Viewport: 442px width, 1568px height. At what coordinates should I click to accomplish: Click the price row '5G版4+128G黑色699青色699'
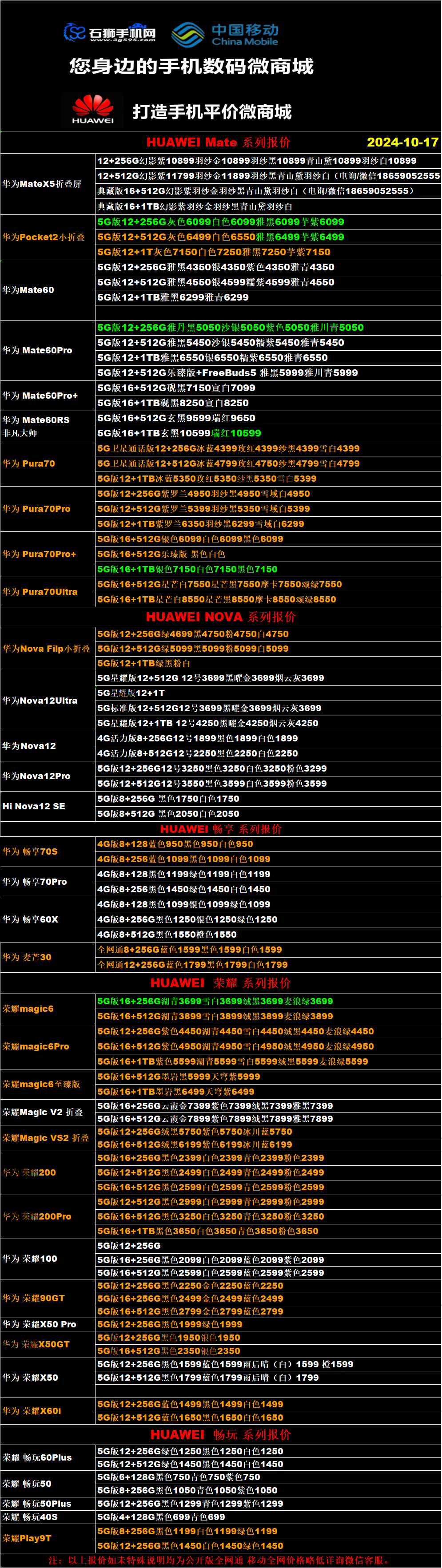268,1517
